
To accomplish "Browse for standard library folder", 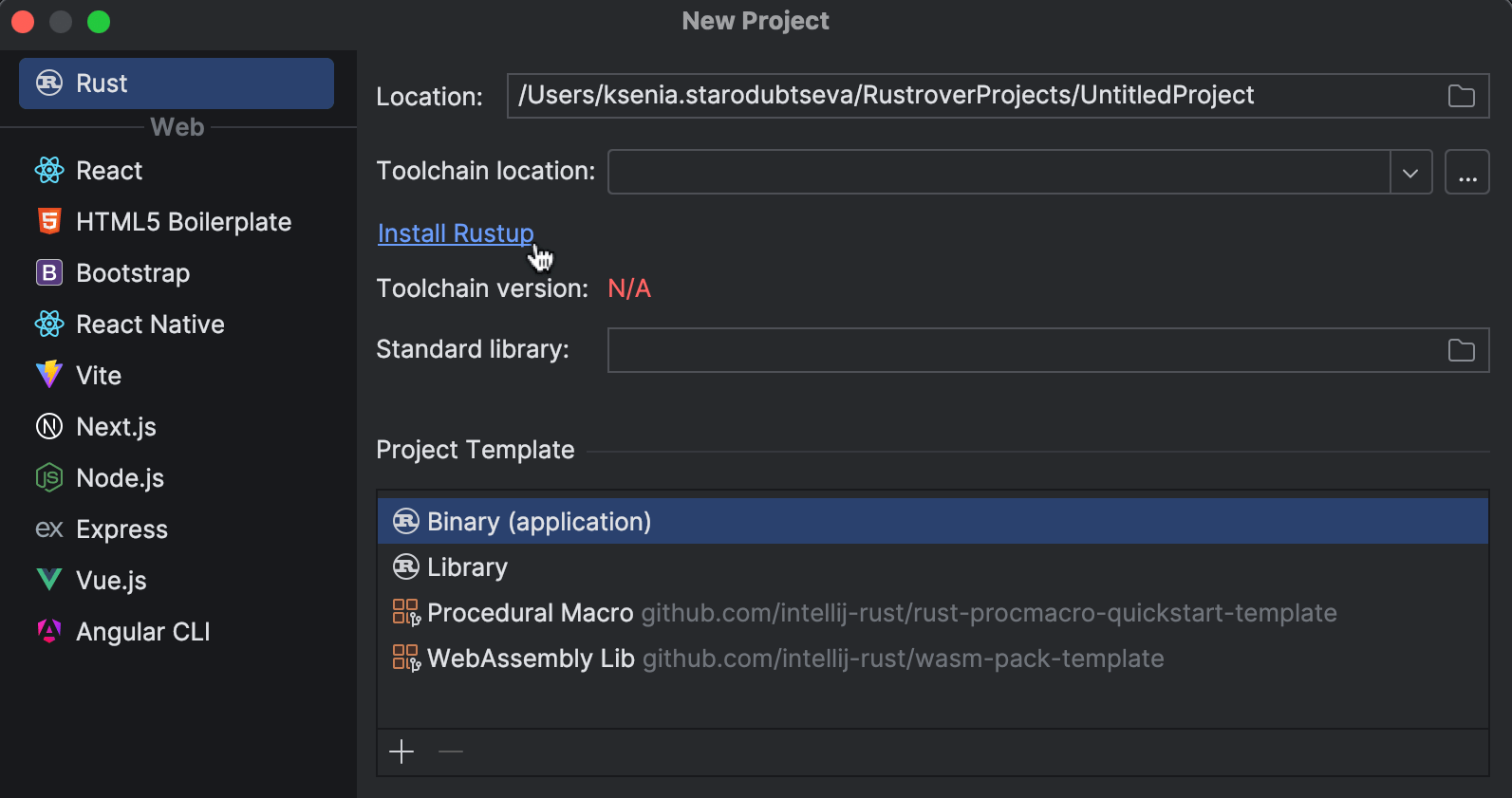I will (x=1461, y=350).
